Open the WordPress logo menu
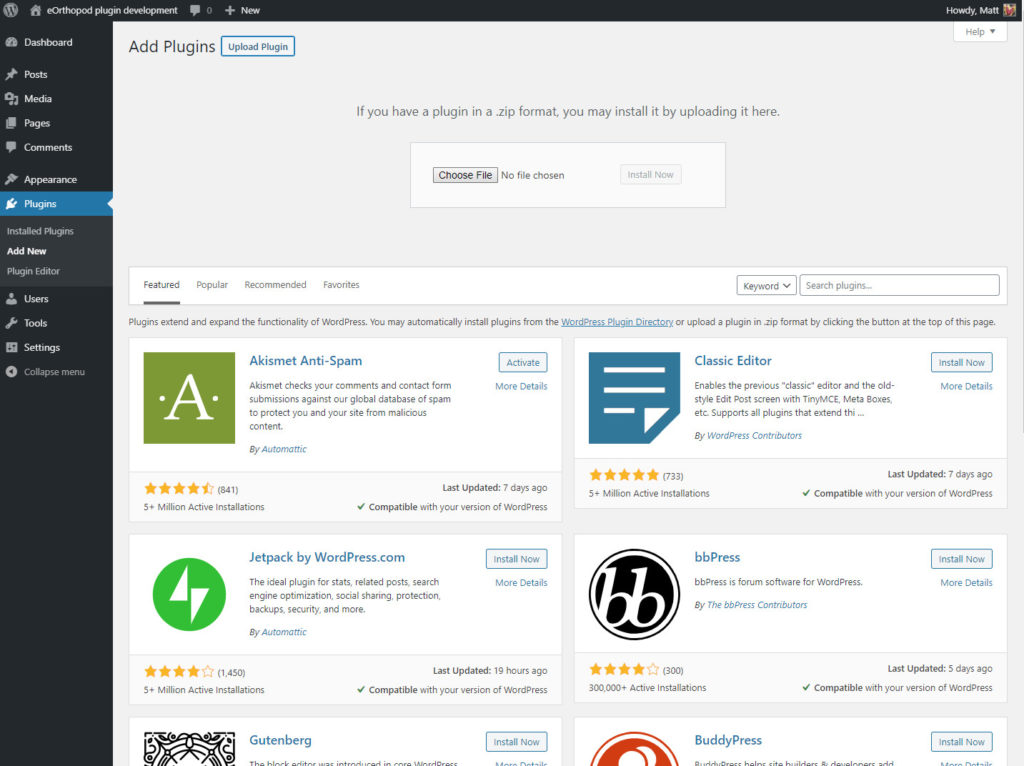This screenshot has height=766, width=1024. [x=11, y=10]
